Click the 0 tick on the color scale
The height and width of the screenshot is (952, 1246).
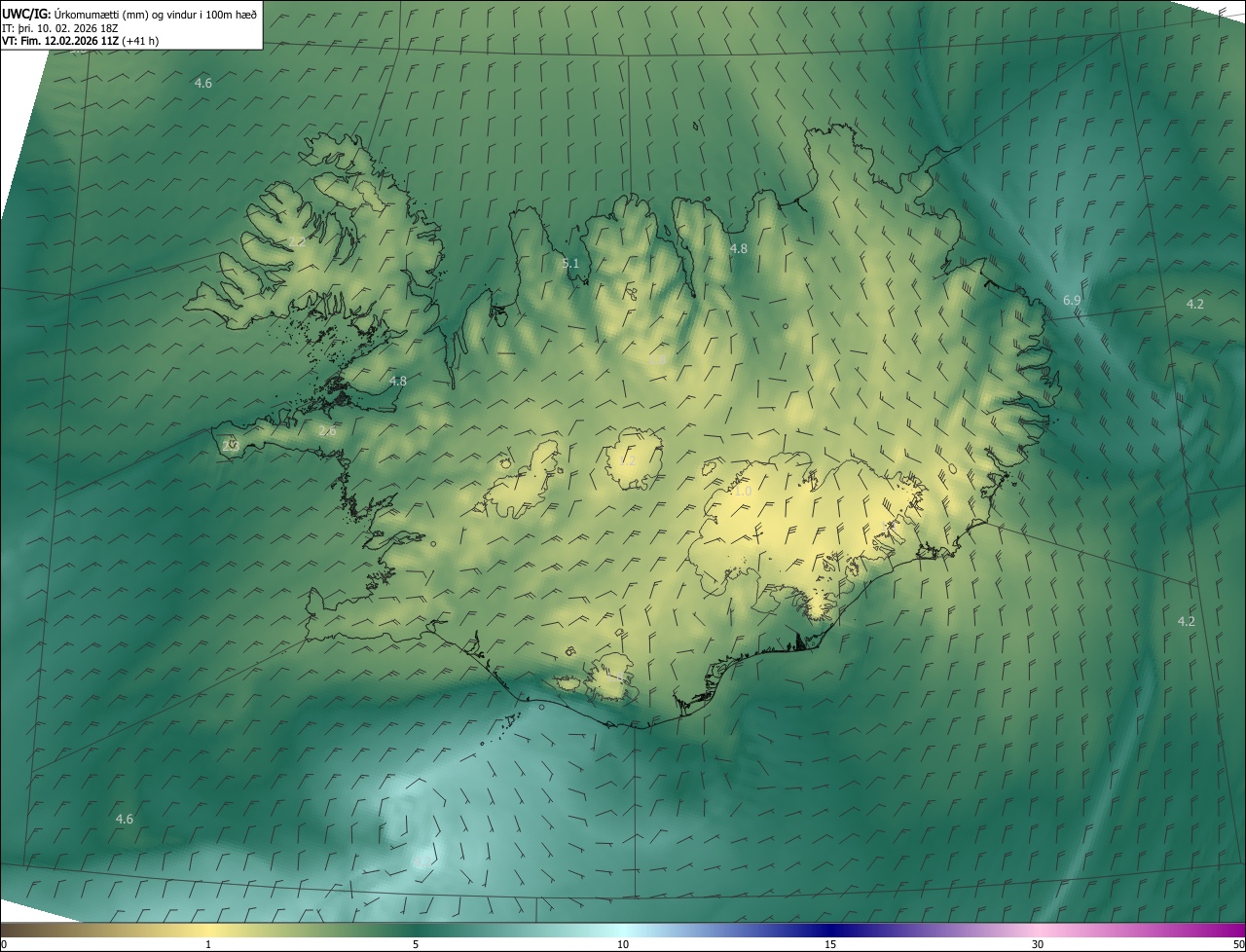point(4,944)
